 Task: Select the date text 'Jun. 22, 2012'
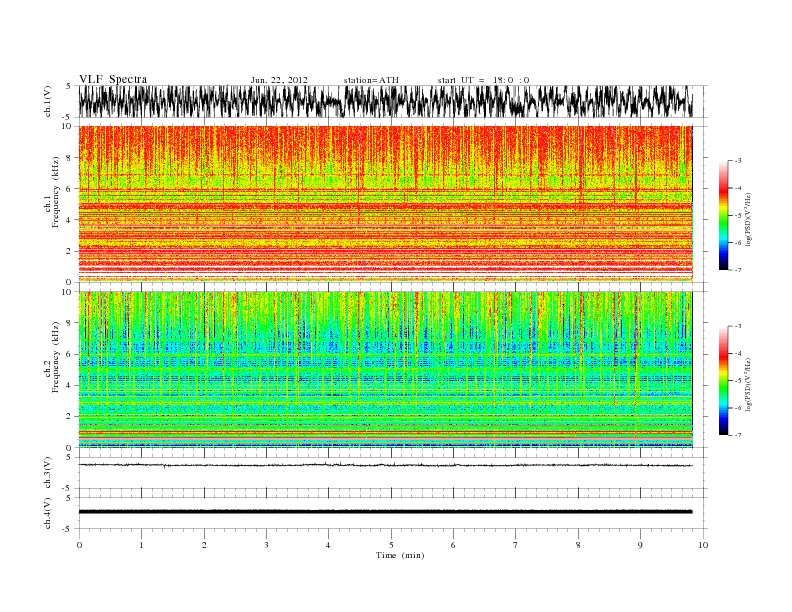[x=279, y=80]
